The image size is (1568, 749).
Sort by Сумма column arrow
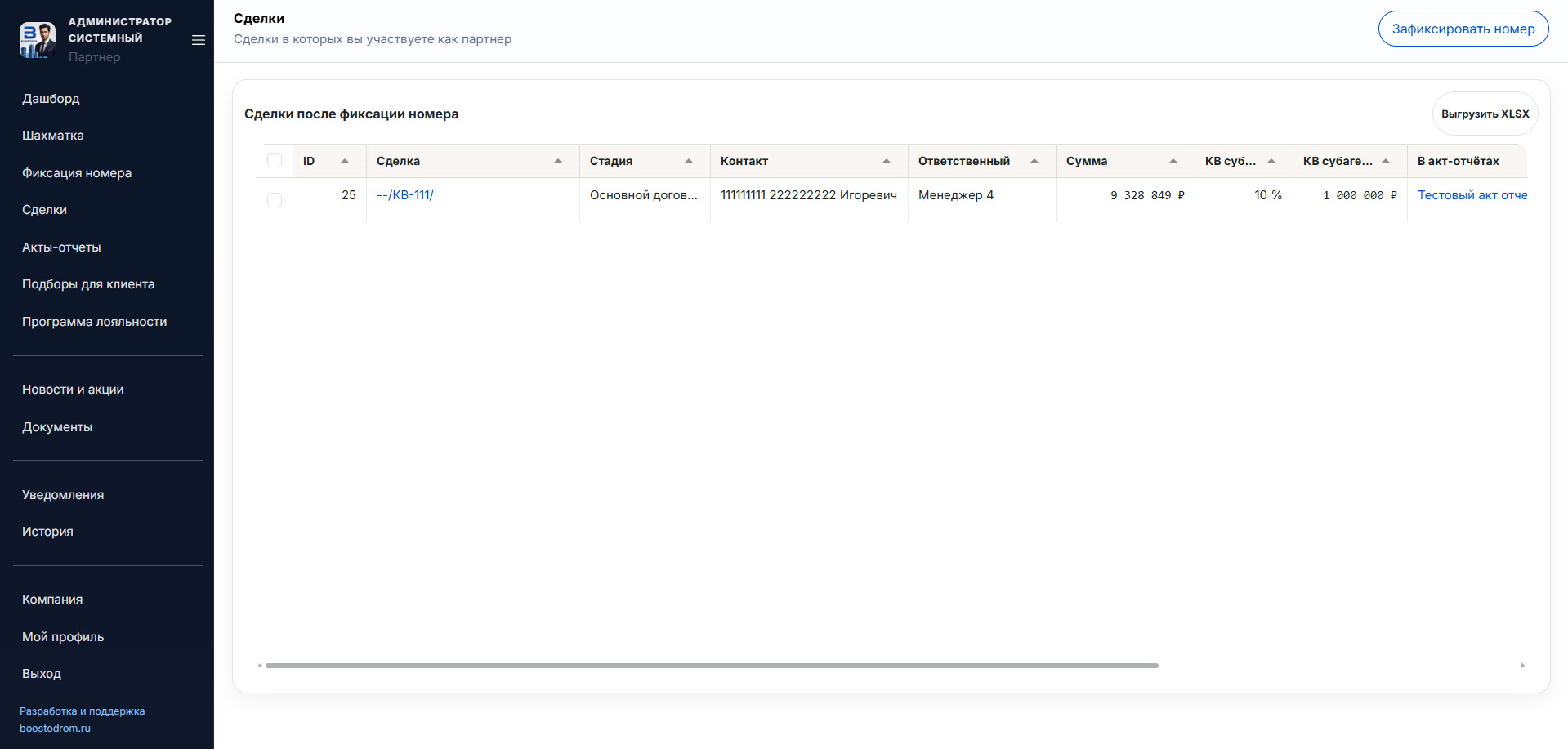click(x=1173, y=162)
